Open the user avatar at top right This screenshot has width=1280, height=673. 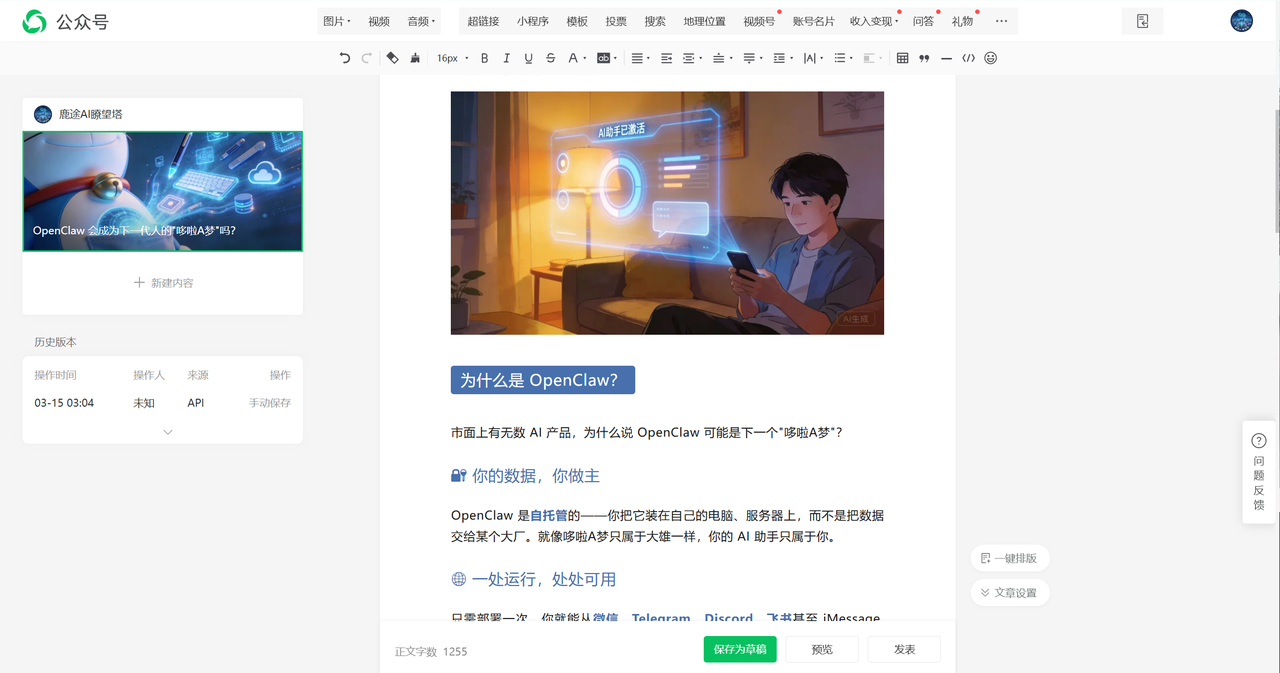pos(1241,21)
